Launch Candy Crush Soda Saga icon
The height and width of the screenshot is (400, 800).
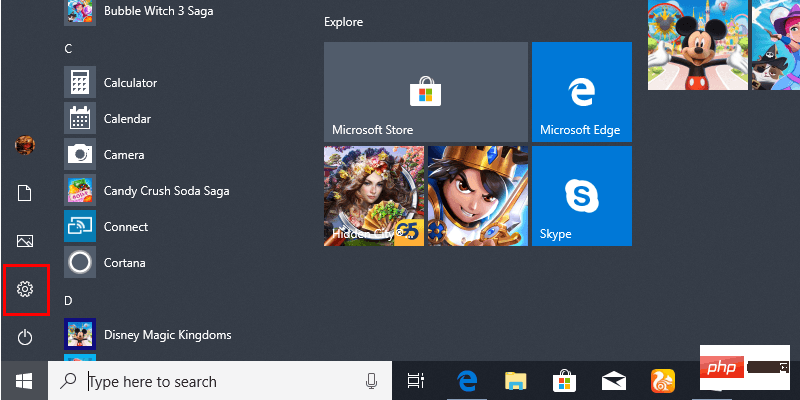[x=80, y=190]
